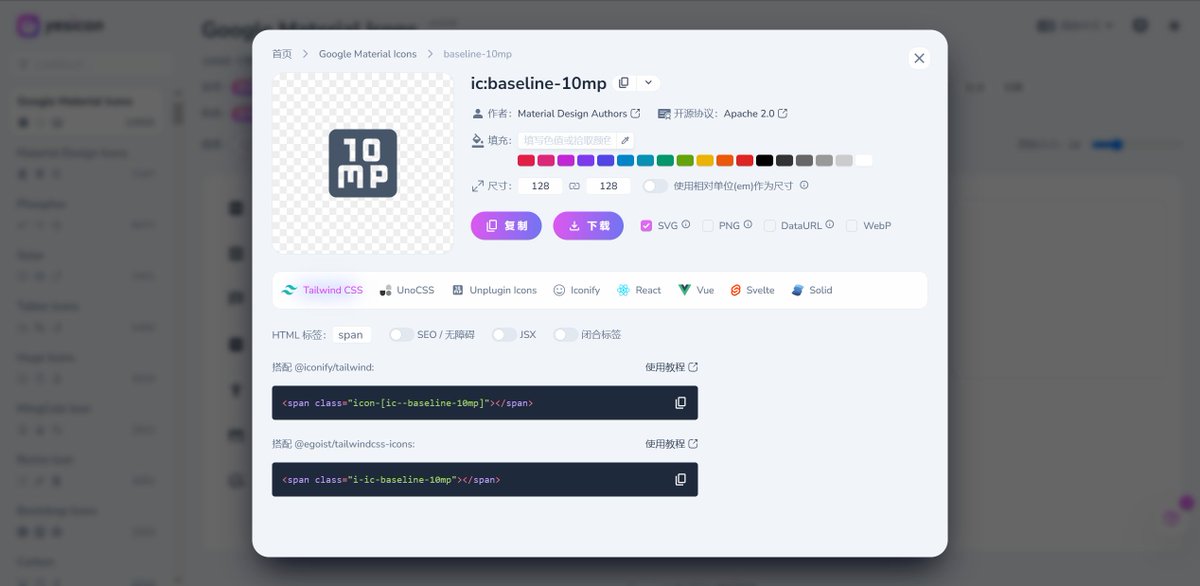The image size is (1200, 586).
Task: Copy the icon name ic:baseline-10mp
Action: click(x=624, y=83)
